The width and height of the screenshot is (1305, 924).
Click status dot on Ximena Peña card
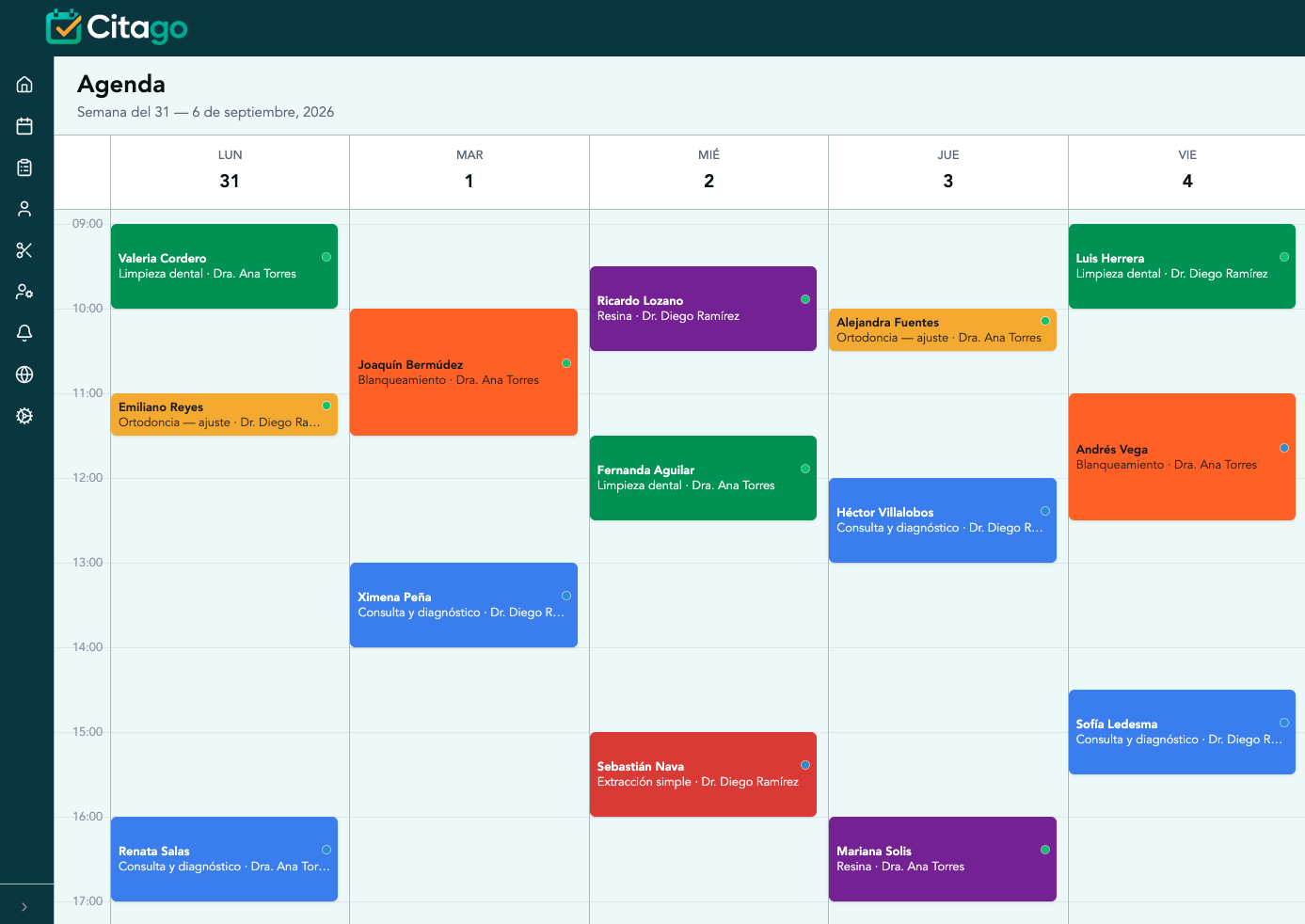[566, 596]
